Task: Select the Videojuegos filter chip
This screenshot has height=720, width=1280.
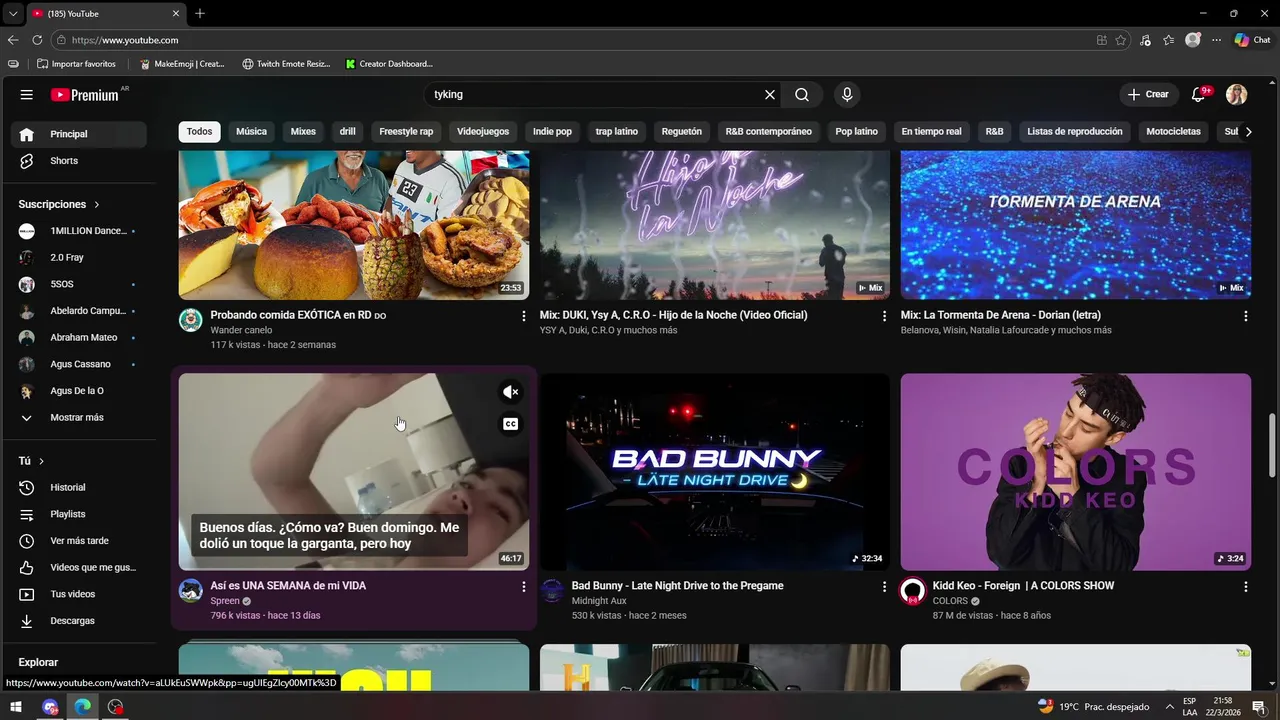Action: 483,131
